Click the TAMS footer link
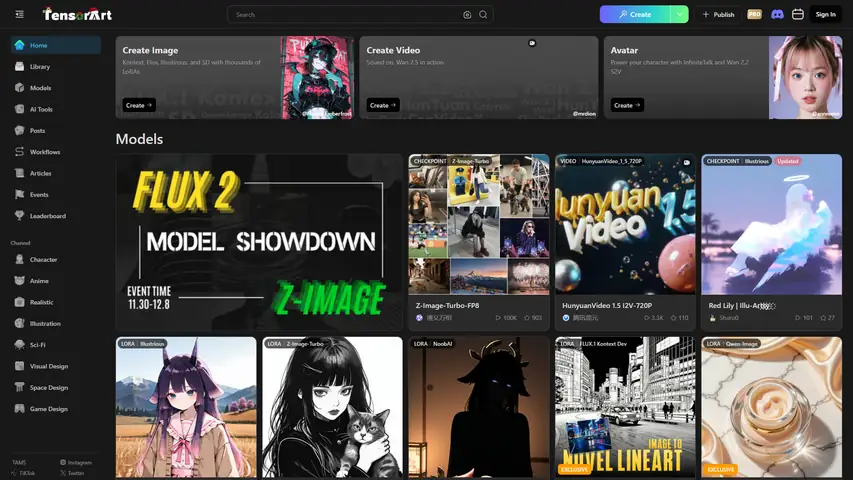 pyautogui.click(x=19, y=463)
